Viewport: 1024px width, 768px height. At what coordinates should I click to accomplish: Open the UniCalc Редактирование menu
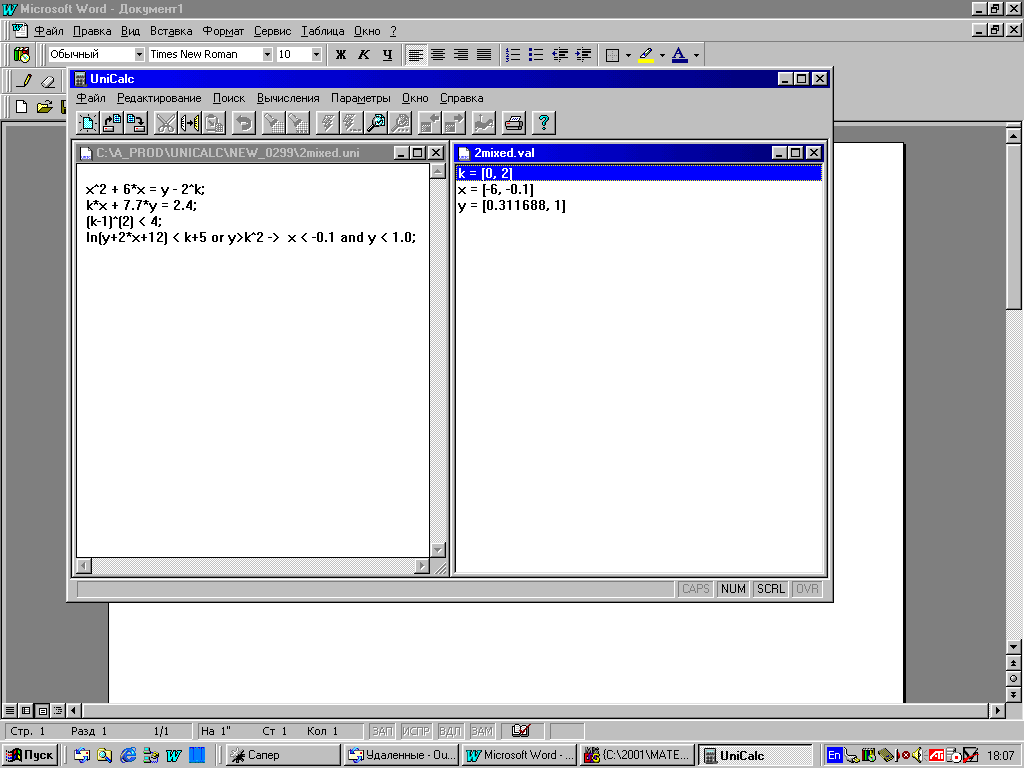[159, 98]
